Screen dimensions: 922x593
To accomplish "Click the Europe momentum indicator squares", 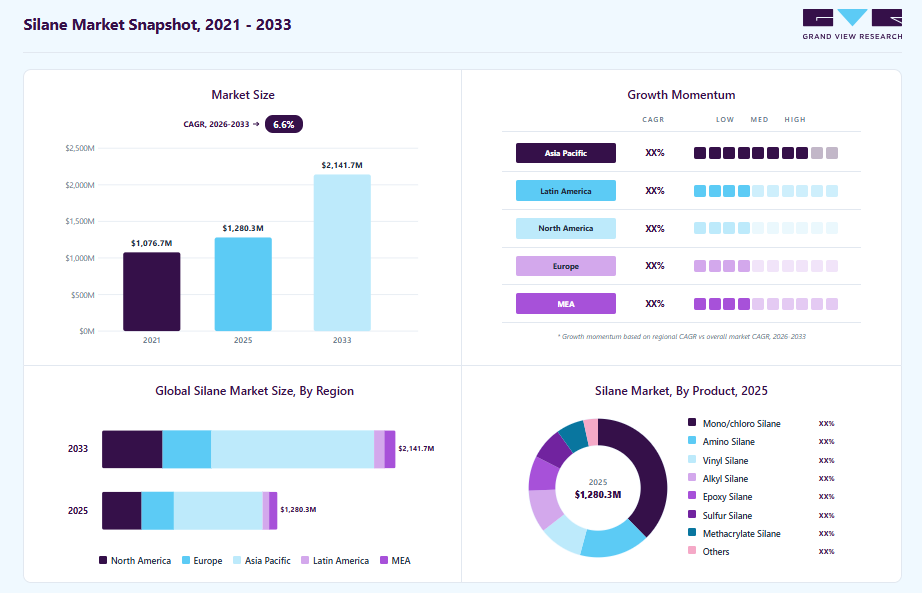I will pos(766,266).
